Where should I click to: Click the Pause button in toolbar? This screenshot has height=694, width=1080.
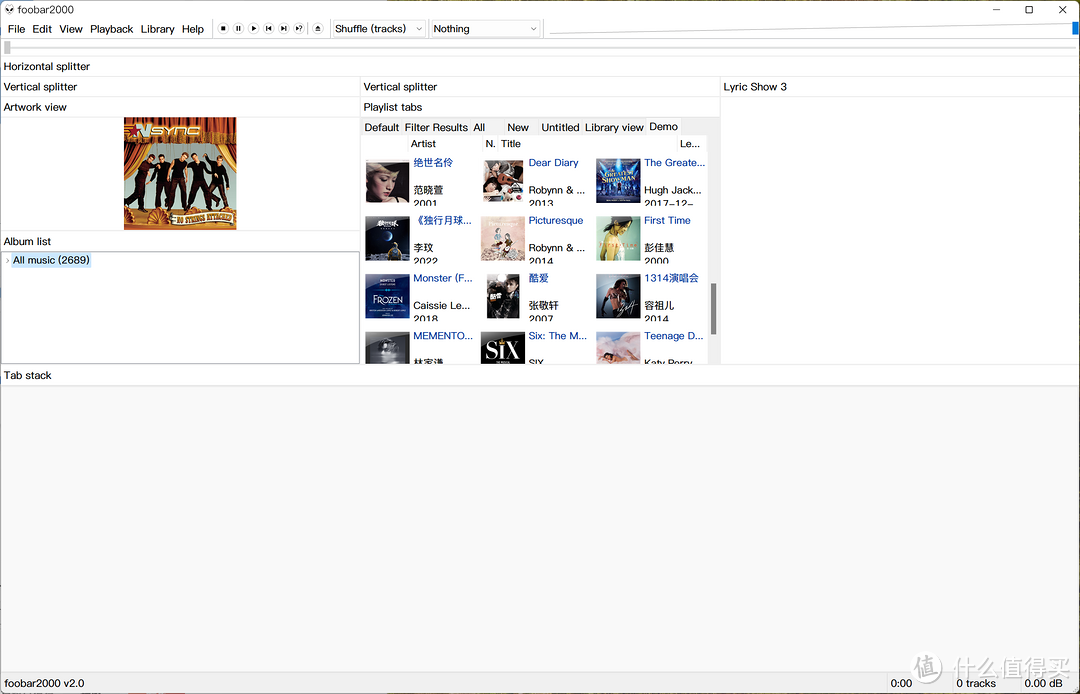point(238,28)
